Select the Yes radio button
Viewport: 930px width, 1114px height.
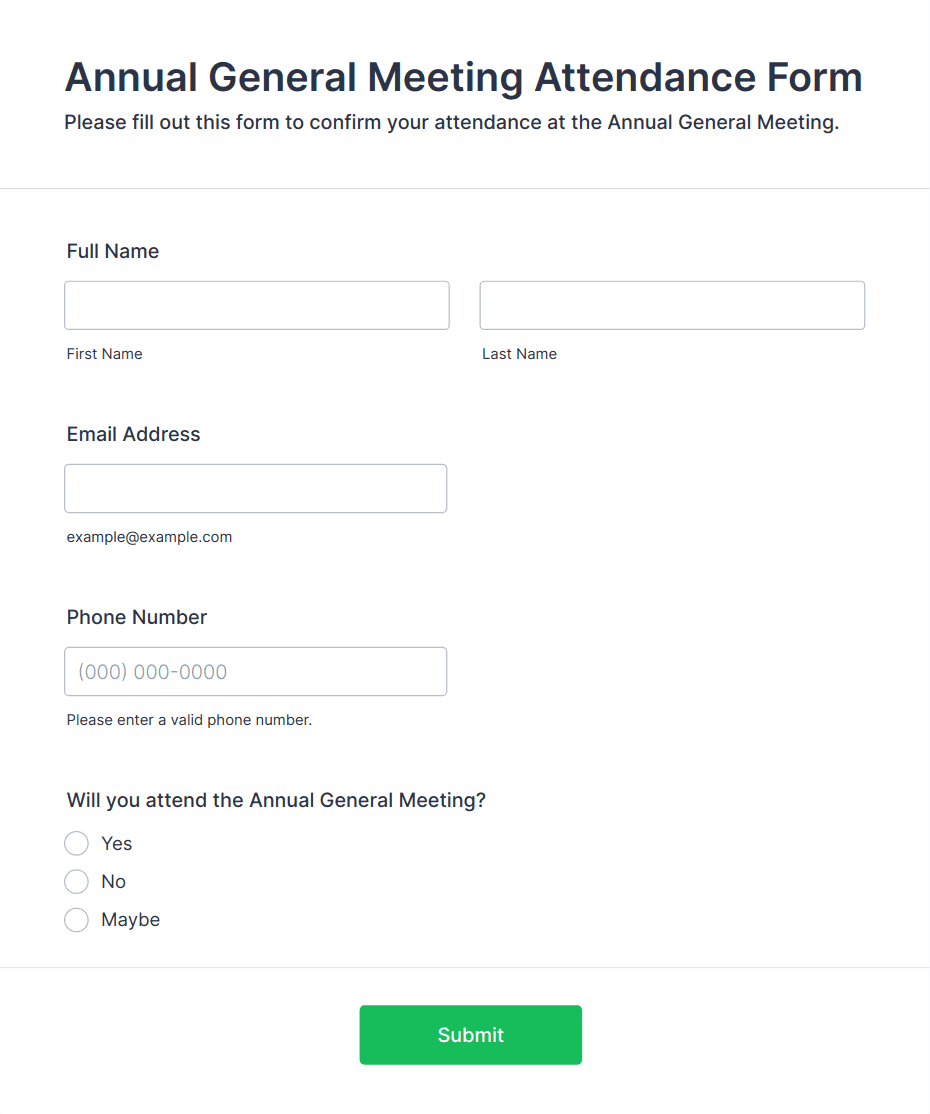point(77,843)
